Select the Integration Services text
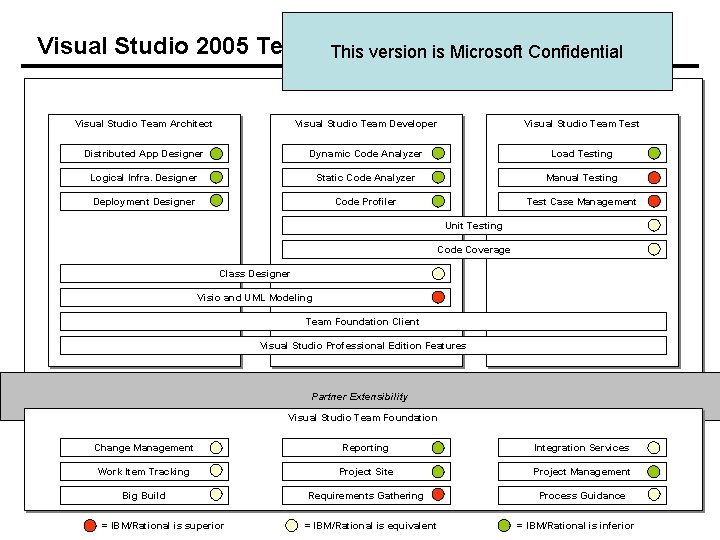720x540 pixels. [x=581, y=448]
